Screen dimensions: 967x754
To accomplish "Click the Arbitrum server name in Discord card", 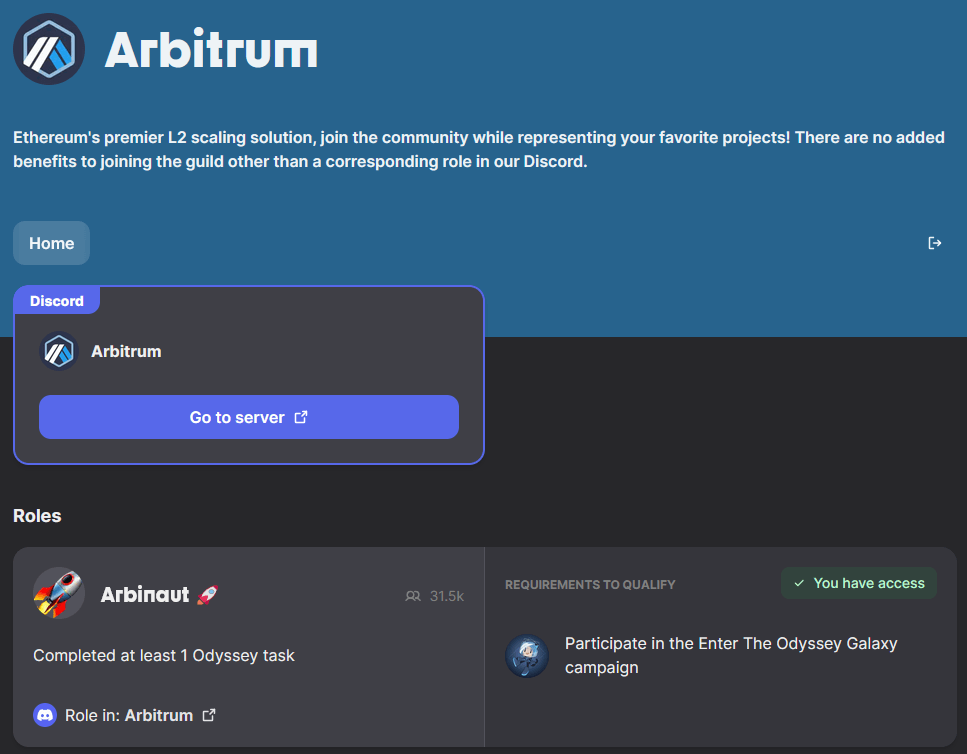I will (126, 351).
